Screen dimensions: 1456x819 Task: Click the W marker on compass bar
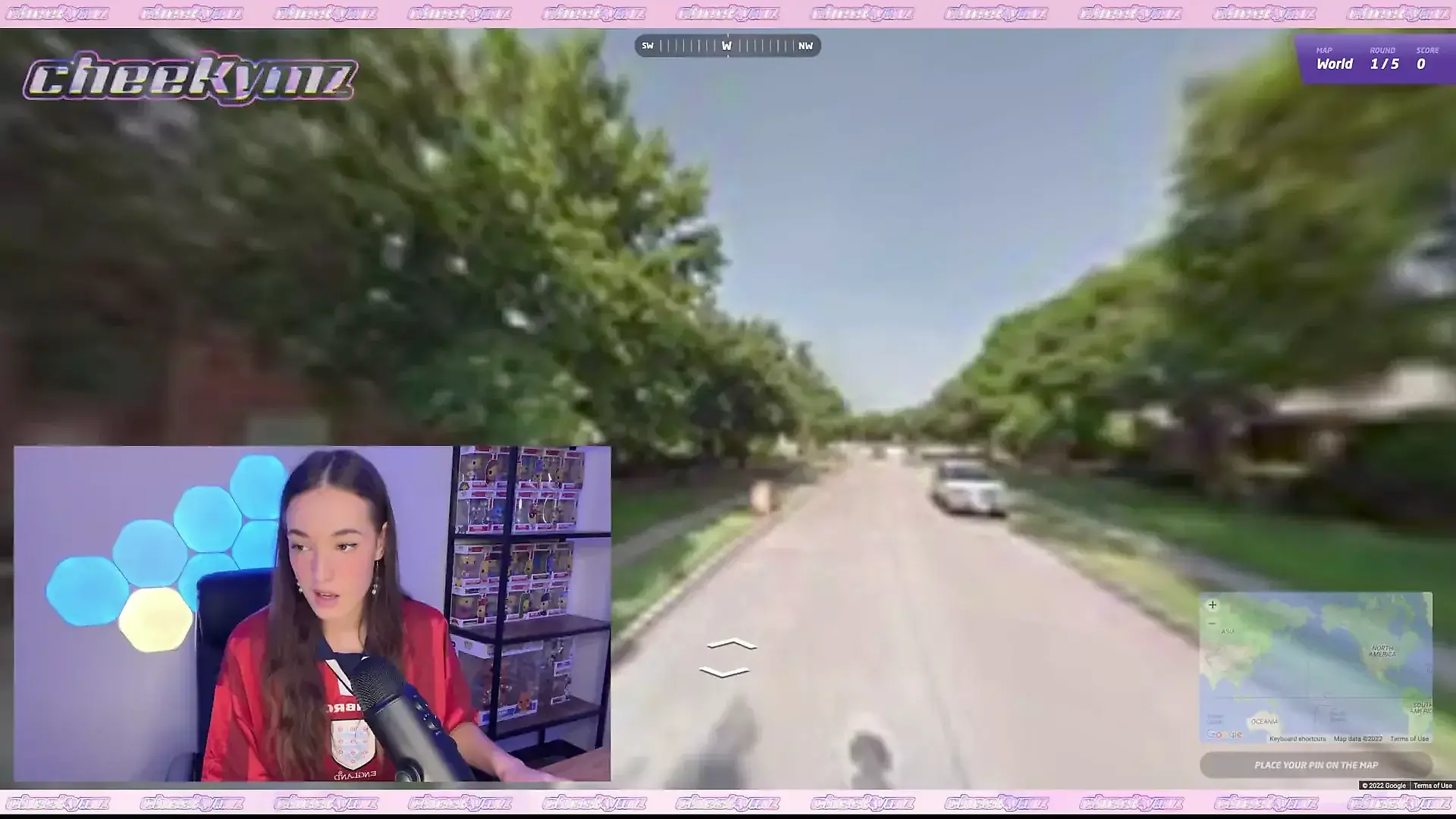click(726, 46)
